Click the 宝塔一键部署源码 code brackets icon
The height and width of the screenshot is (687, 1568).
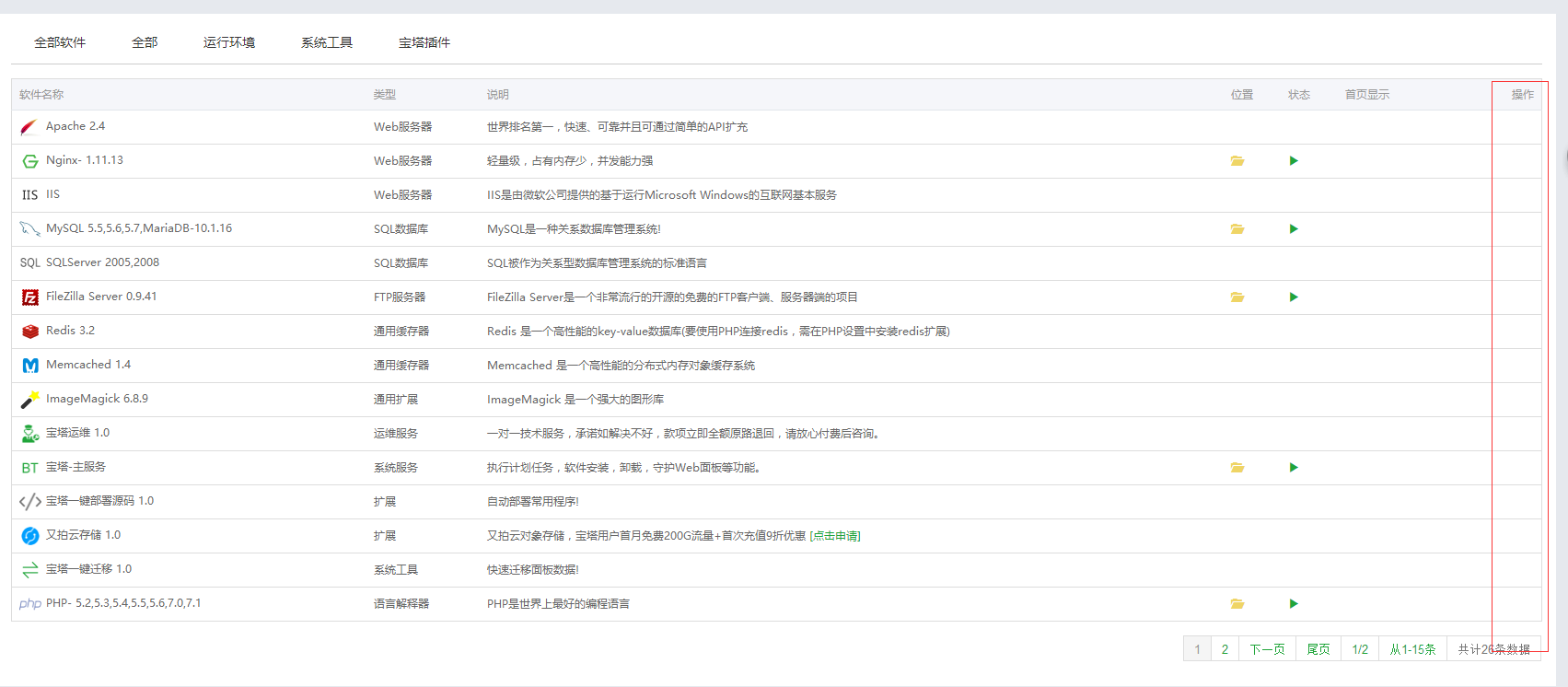pos(29,502)
